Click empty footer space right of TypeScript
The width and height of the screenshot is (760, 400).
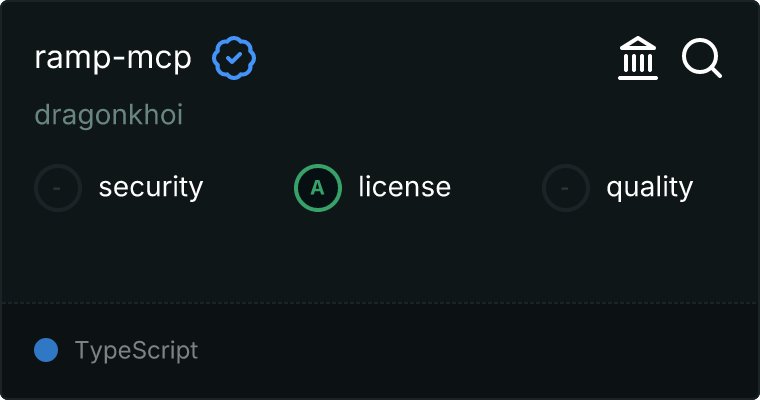(x=480, y=350)
